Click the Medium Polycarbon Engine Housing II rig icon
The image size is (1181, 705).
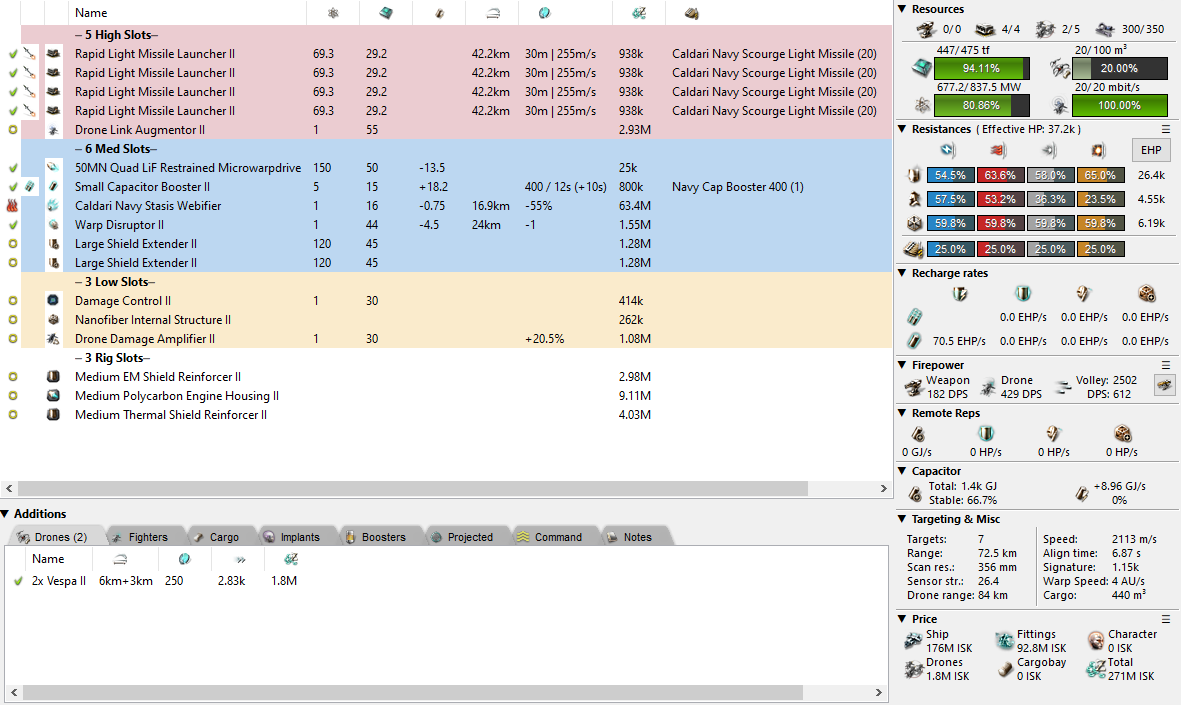pos(53,396)
